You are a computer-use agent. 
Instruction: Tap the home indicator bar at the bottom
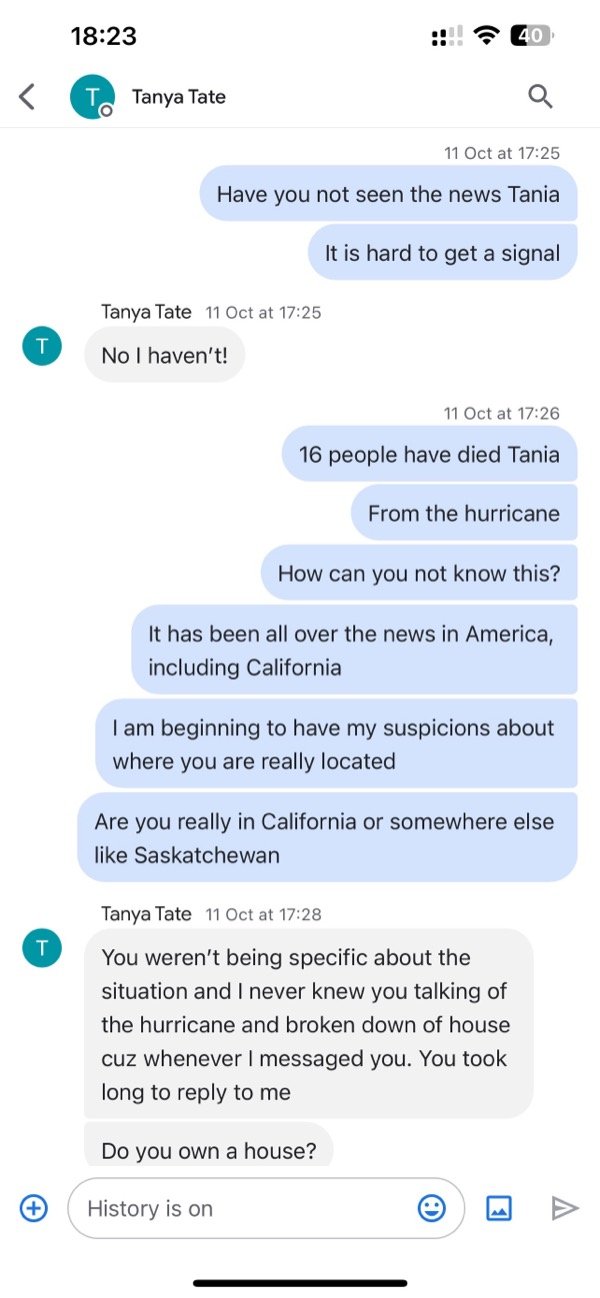click(x=300, y=1283)
